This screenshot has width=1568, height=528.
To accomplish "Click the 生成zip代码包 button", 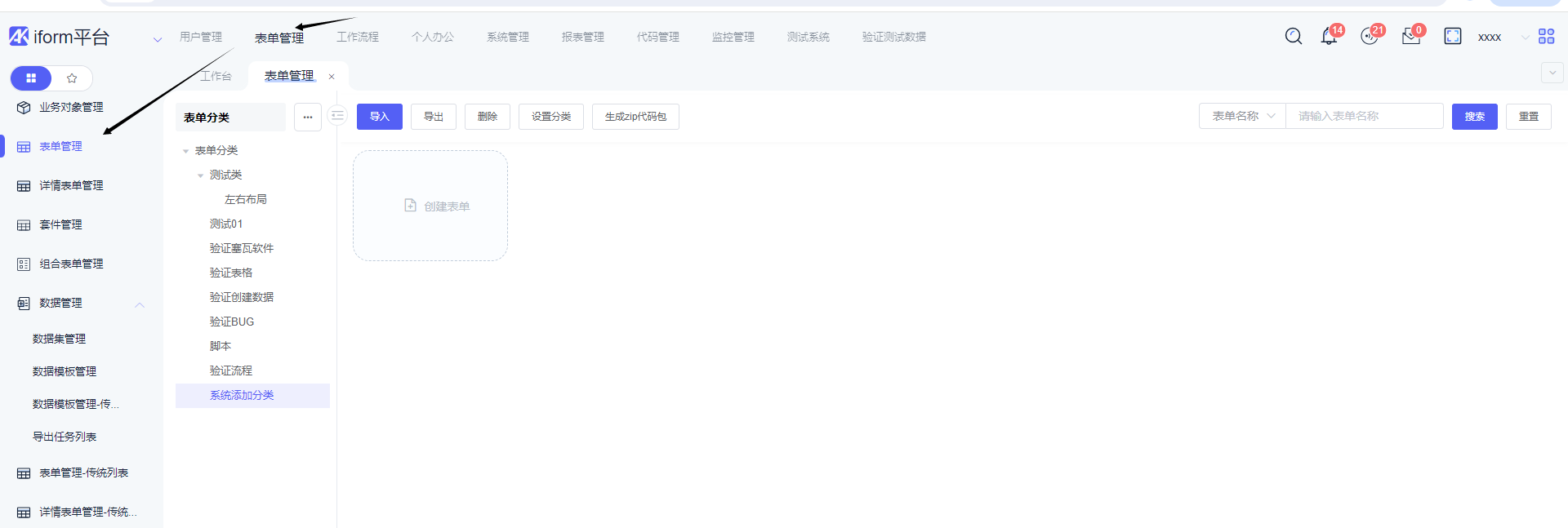I will tap(635, 117).
